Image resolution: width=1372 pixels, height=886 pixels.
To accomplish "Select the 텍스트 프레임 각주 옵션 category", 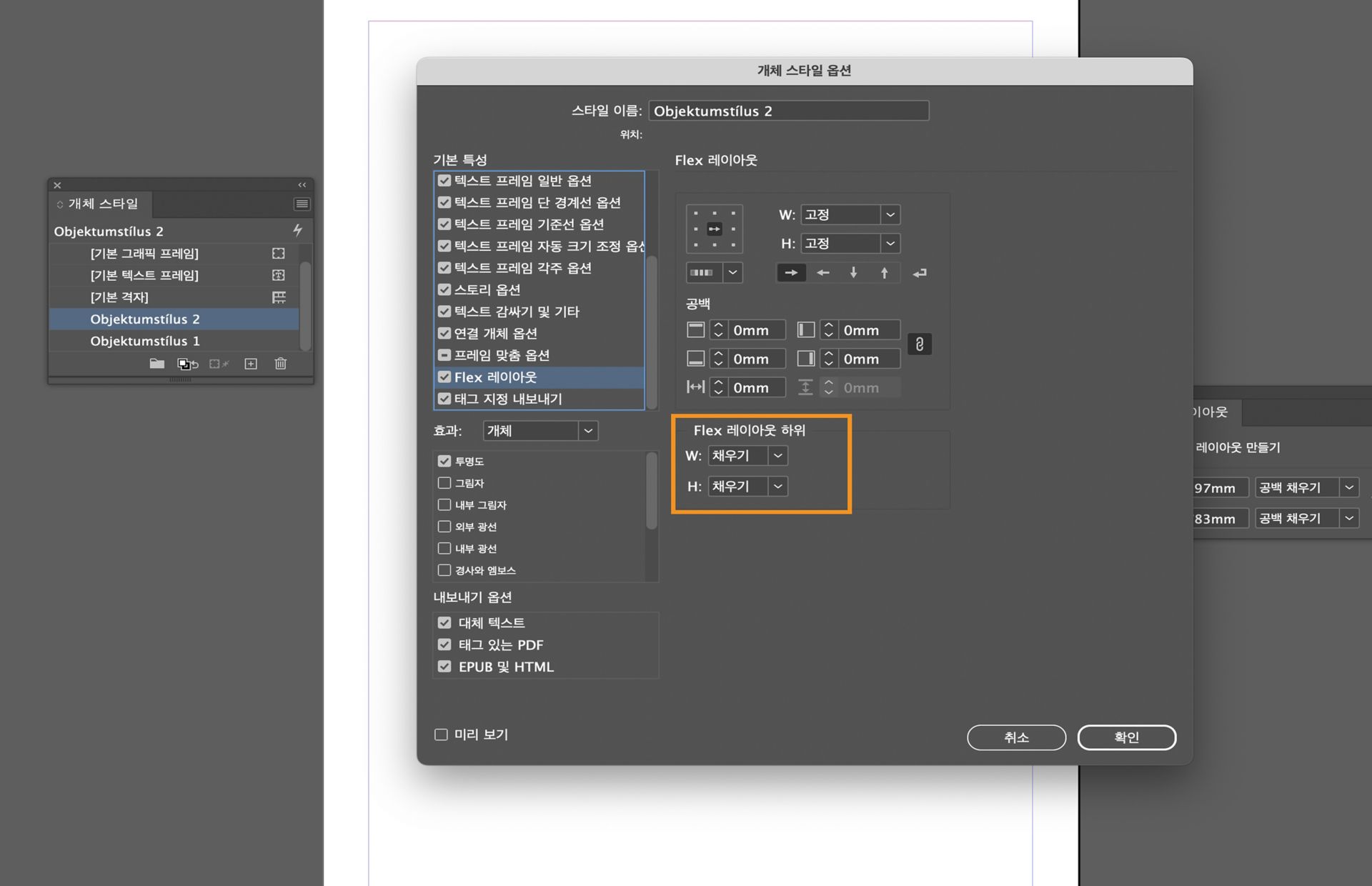I will click(x=524, y=268).
